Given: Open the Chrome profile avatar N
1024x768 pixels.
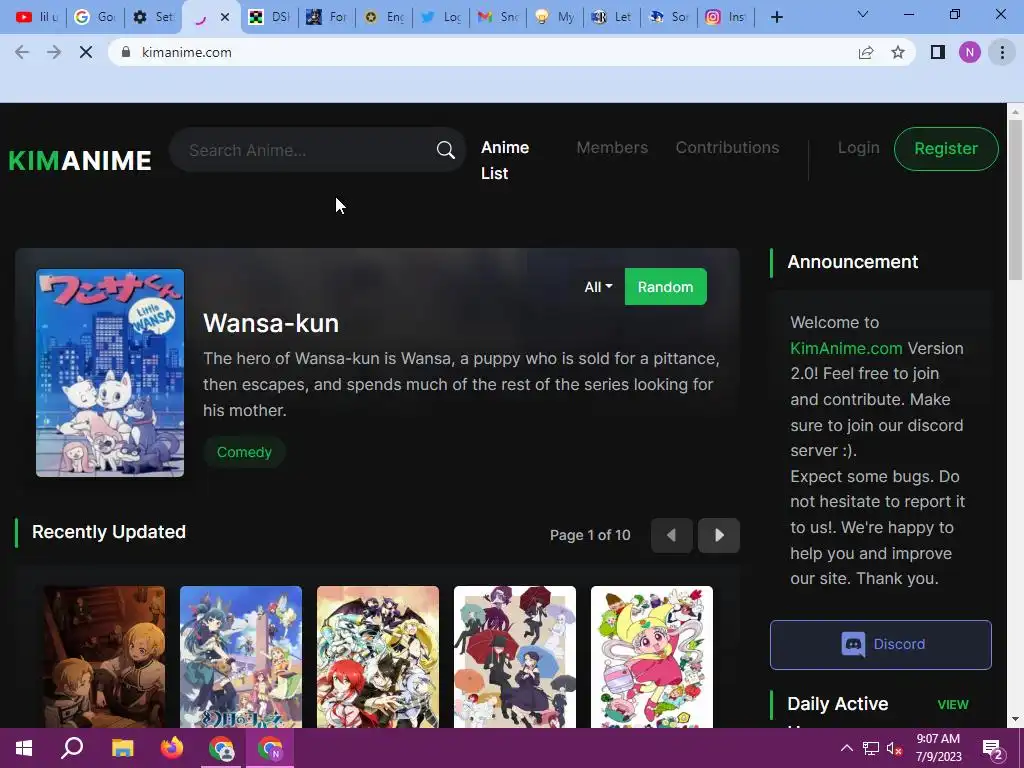Looking at the screenshot, I should [x=970, y=52].
